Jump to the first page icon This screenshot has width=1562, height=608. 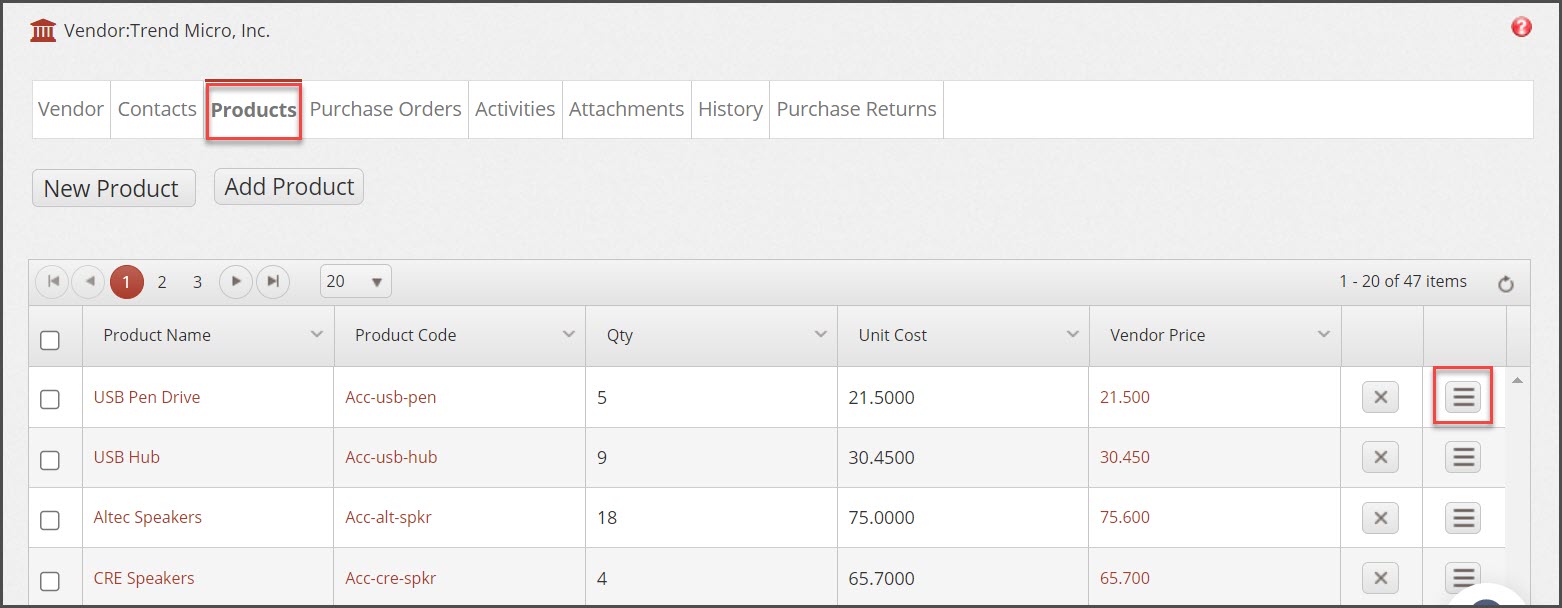click(x=52, y=282)
